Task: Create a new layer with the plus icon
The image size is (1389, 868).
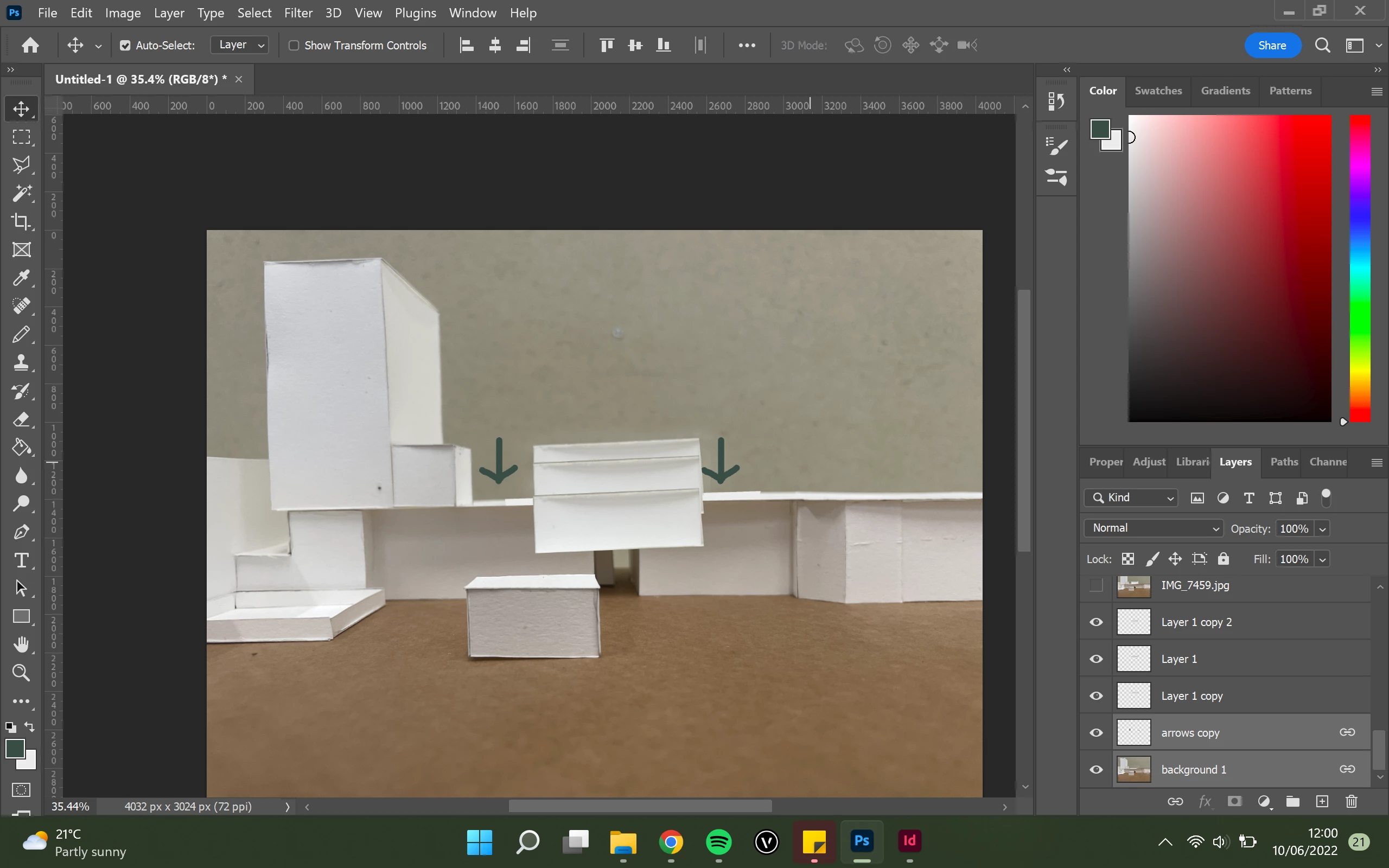Action: click(x=1322, y=801)
